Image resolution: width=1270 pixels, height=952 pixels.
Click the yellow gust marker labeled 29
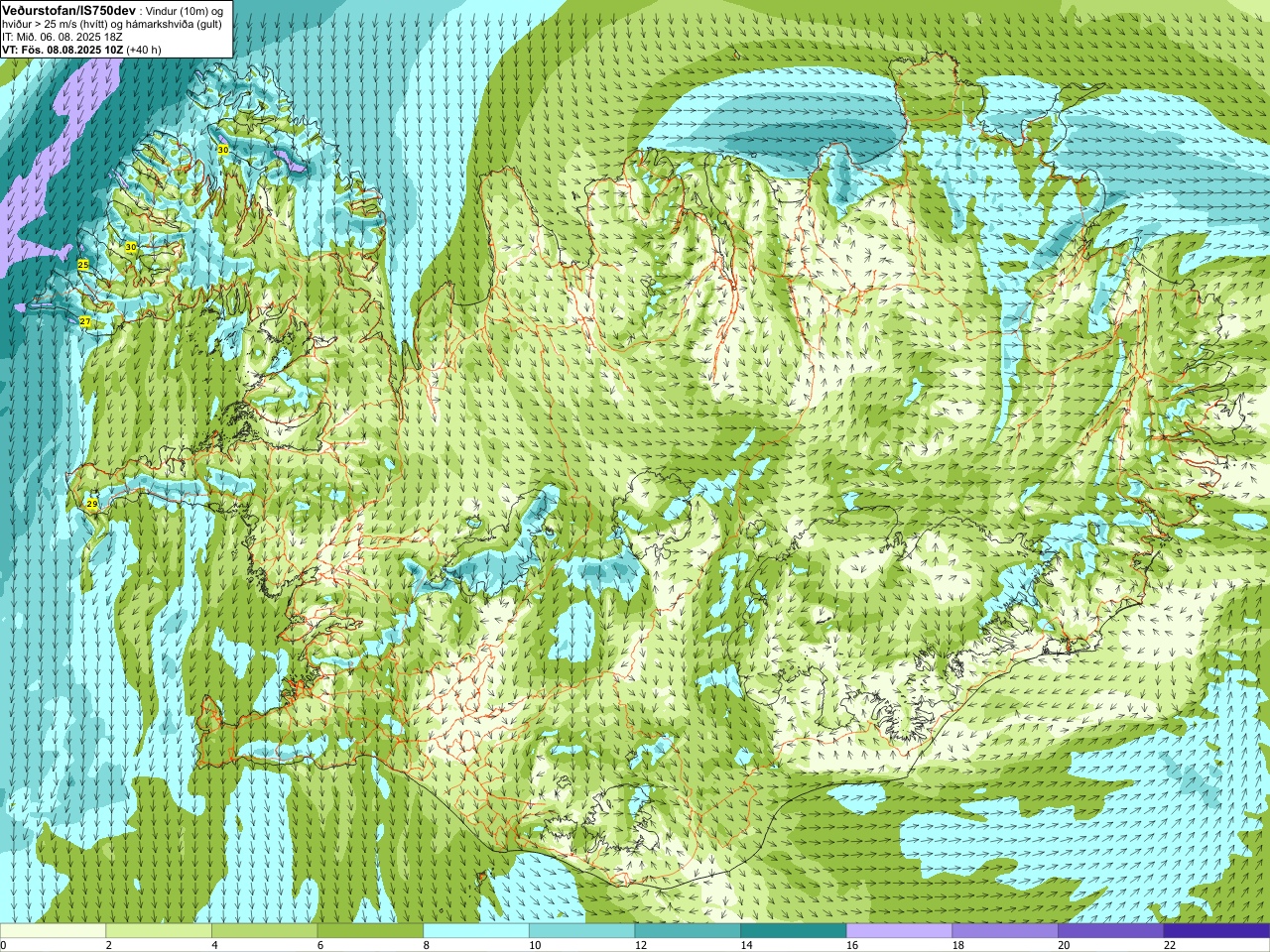[x=92, y=505]
